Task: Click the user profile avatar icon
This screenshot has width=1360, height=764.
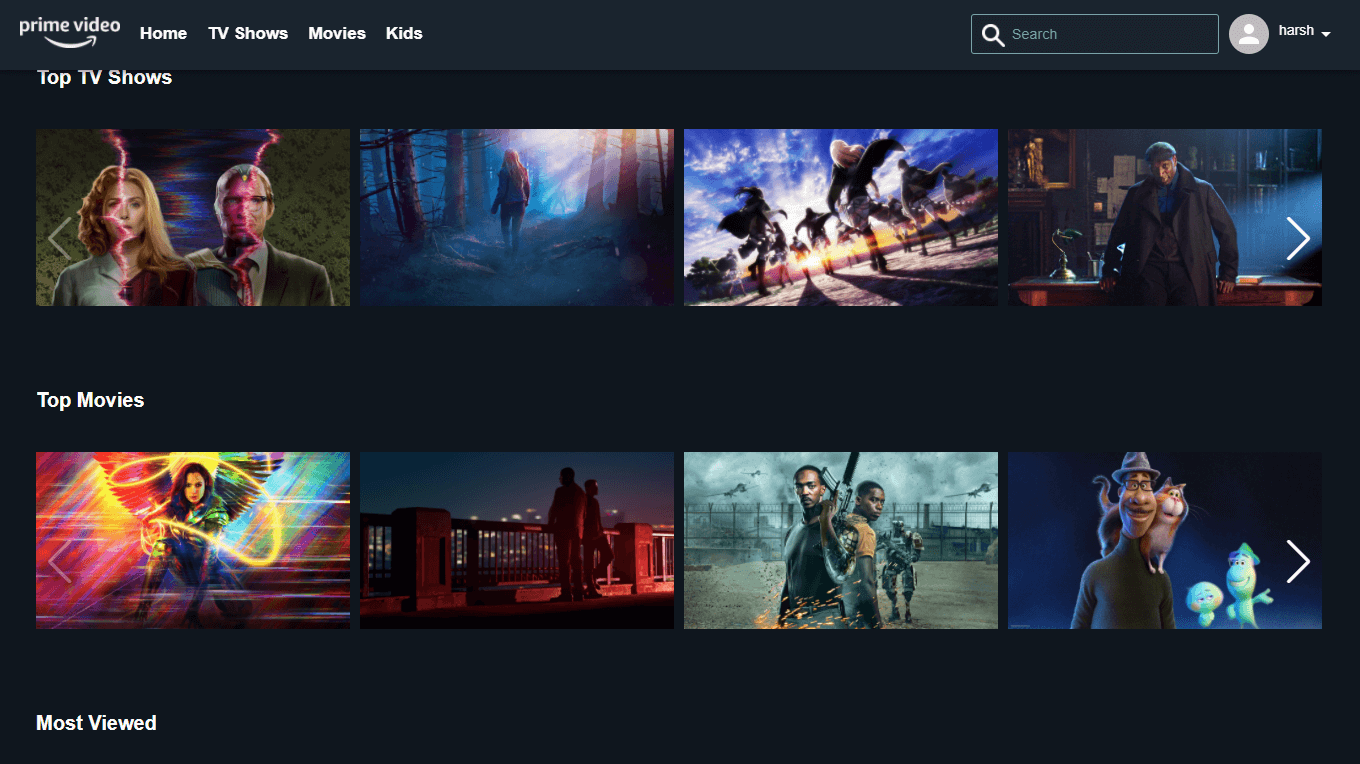Action: (x=1248, y=34)
